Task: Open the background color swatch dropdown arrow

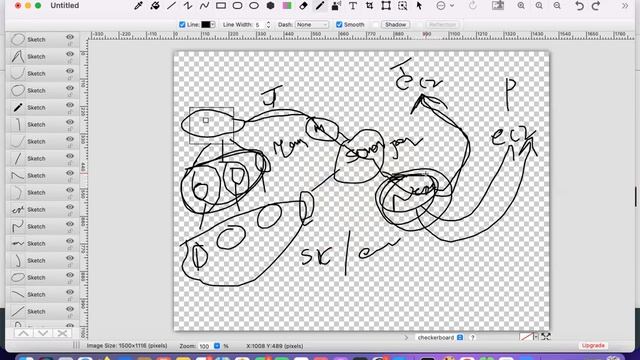Action: (x=536, y=337)
